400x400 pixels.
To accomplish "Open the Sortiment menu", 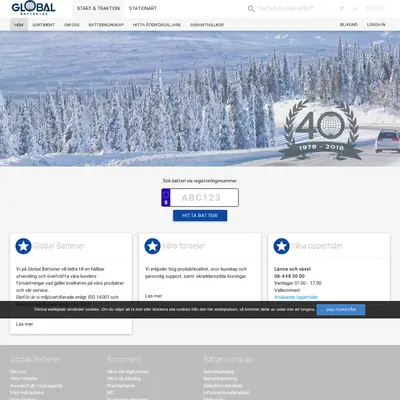I will click(x=43, y=25).
